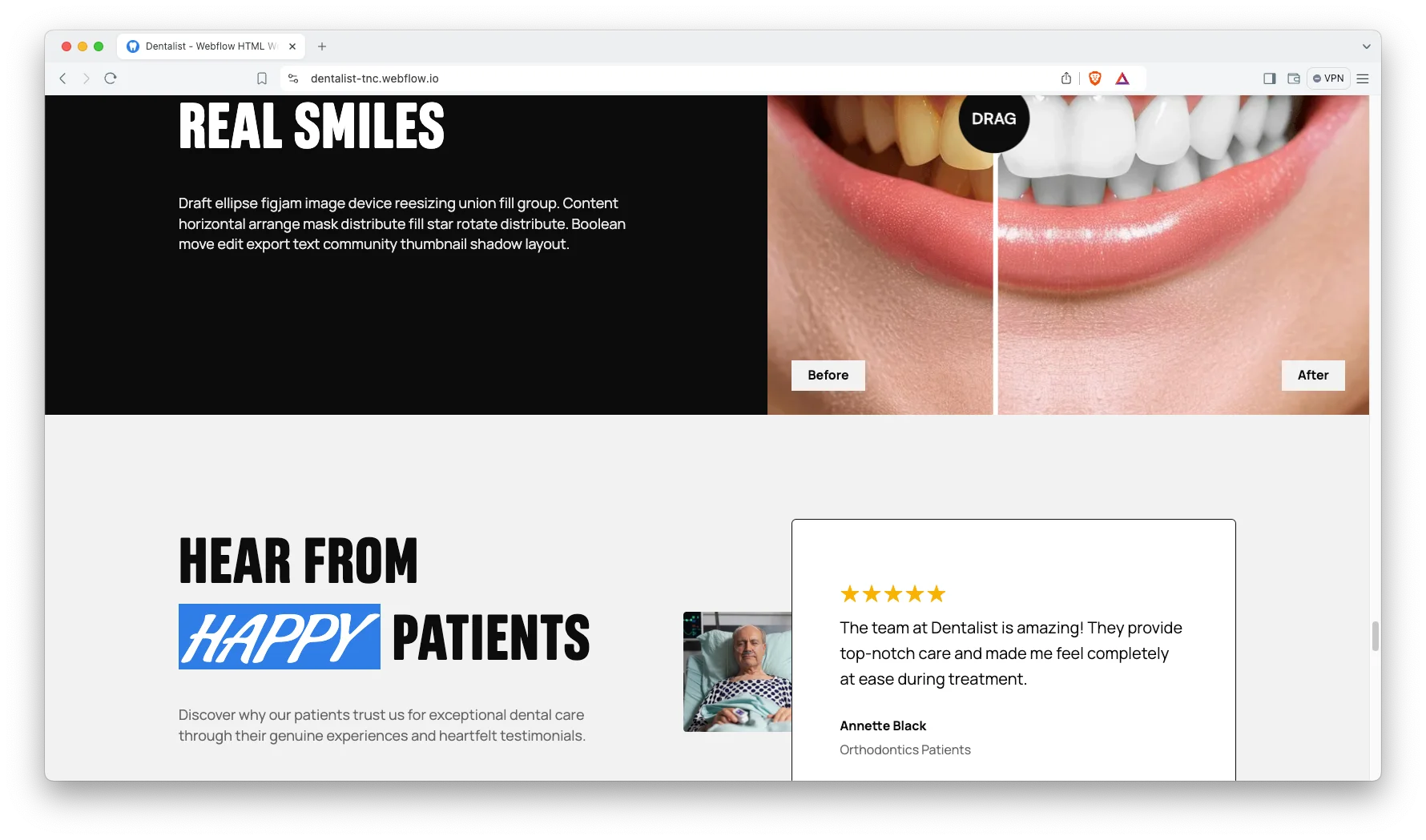Bookmark this page with bookmark icon
The image size is (1426, 840).
click(x=262, y=78)
